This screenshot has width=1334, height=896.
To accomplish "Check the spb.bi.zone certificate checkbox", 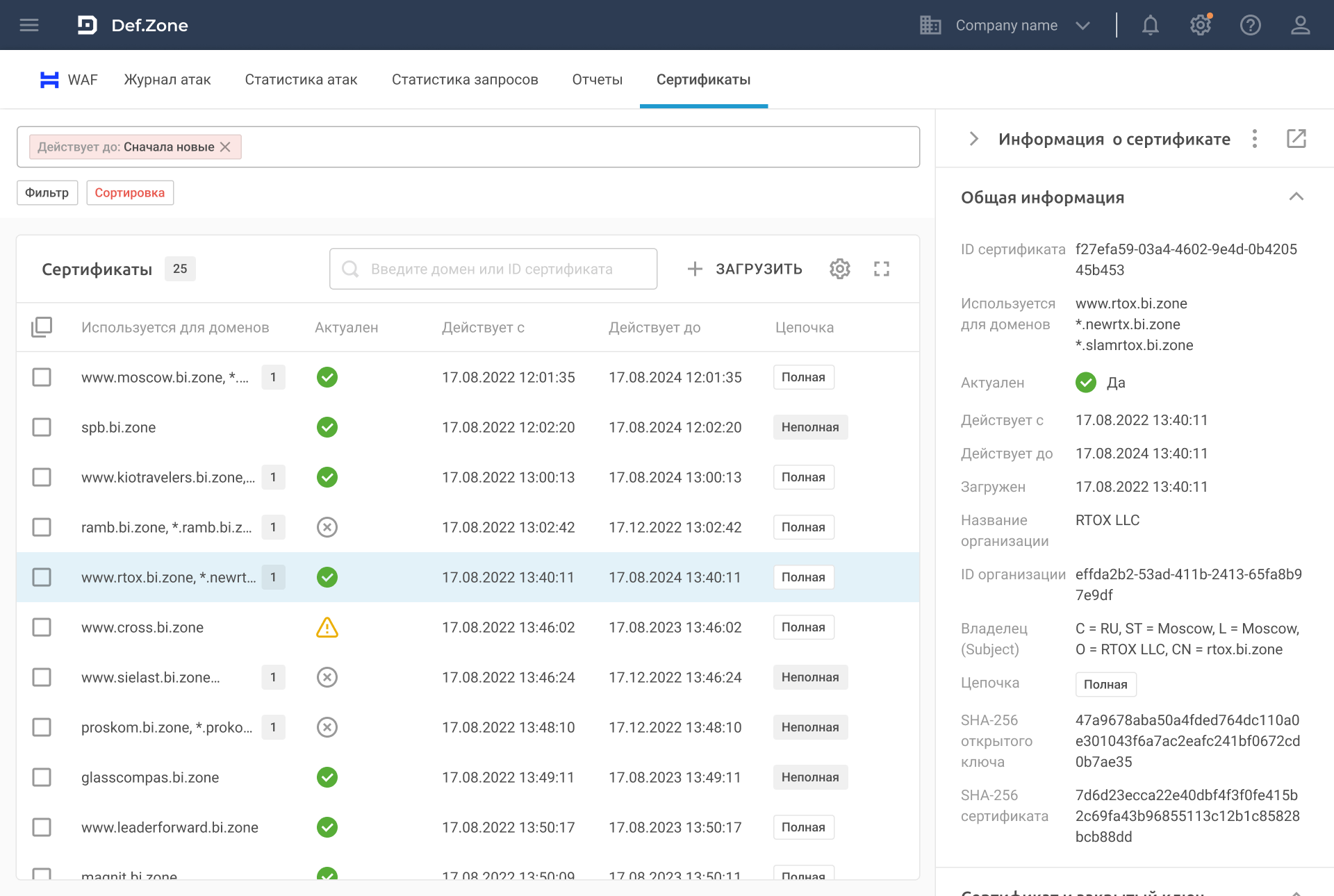I will (42, 427).
